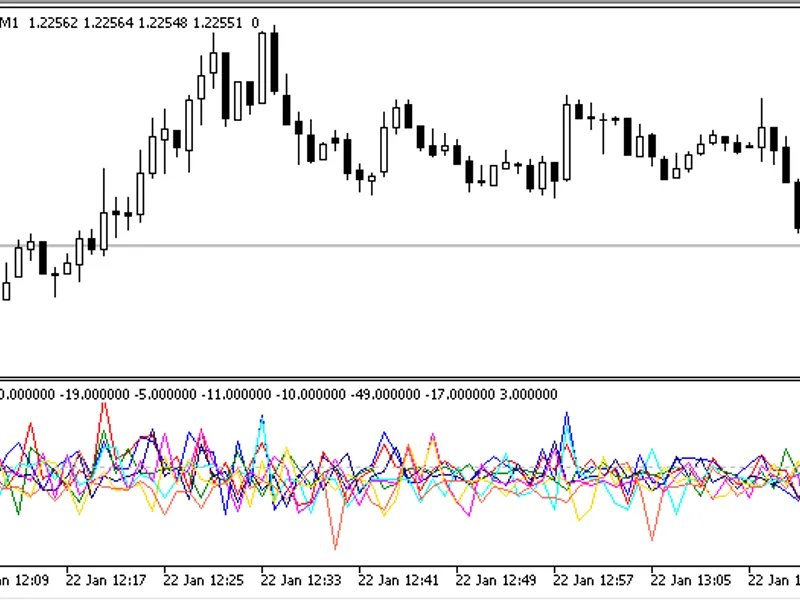Click indicator value -5.000000

[165, 394]
